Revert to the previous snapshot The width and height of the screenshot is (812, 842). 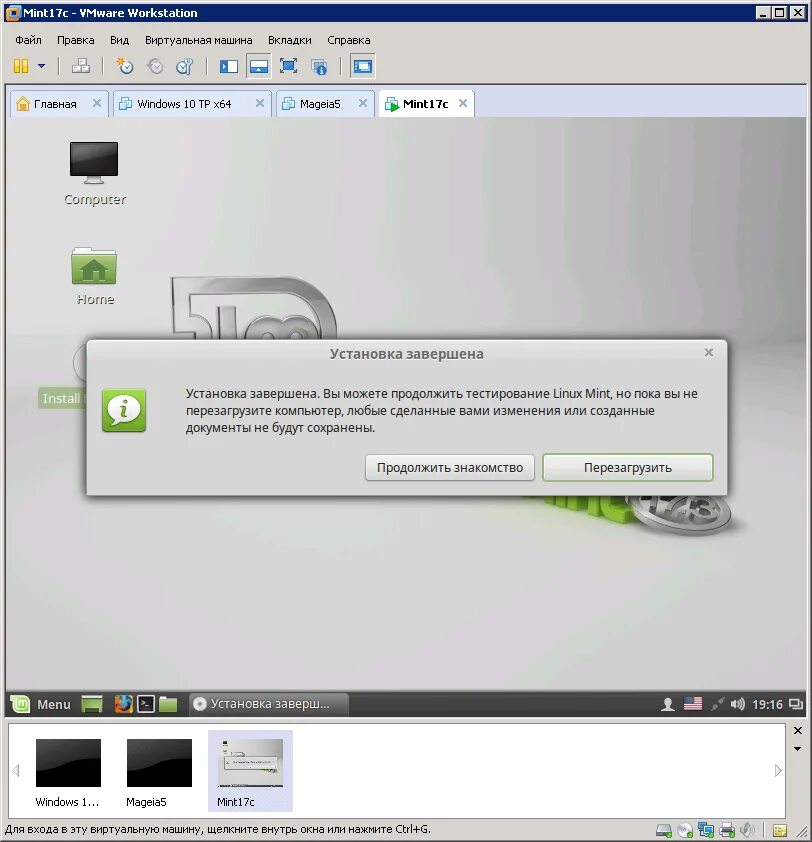155,66
